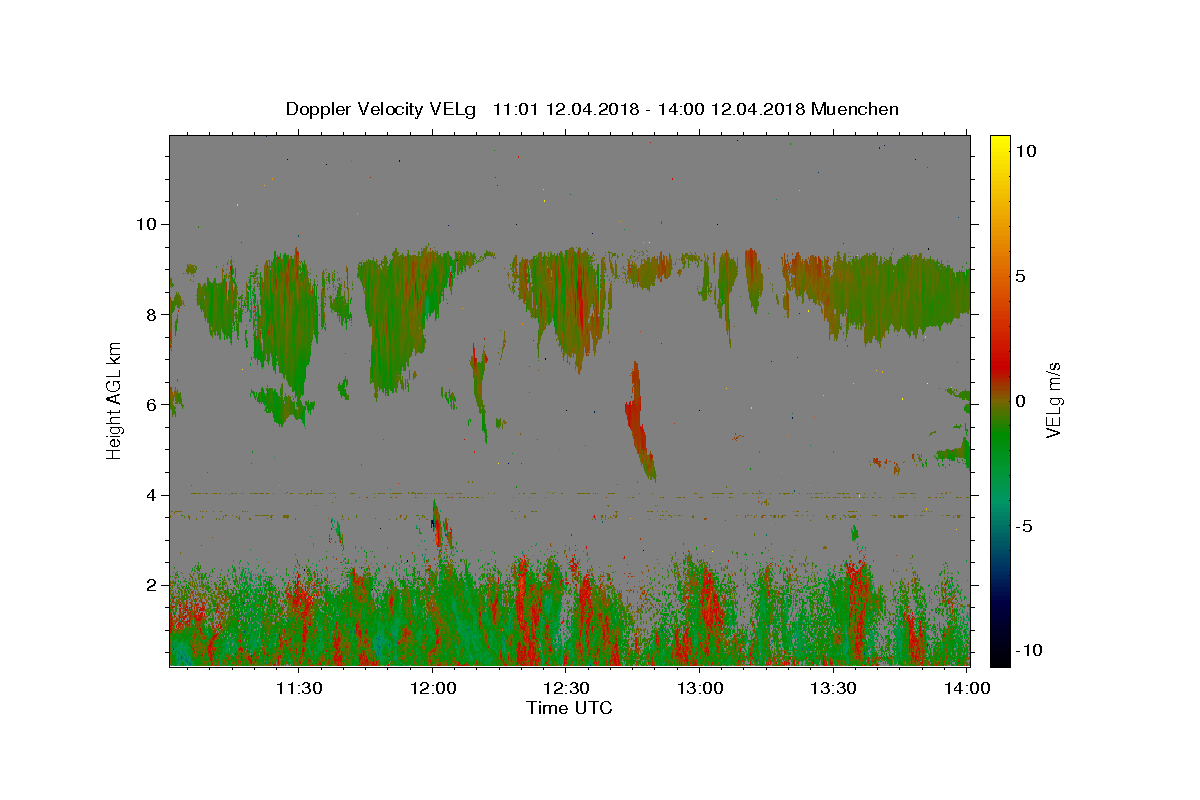
Task: Click the colorbar value 5 label
Action: (1020, 275)
